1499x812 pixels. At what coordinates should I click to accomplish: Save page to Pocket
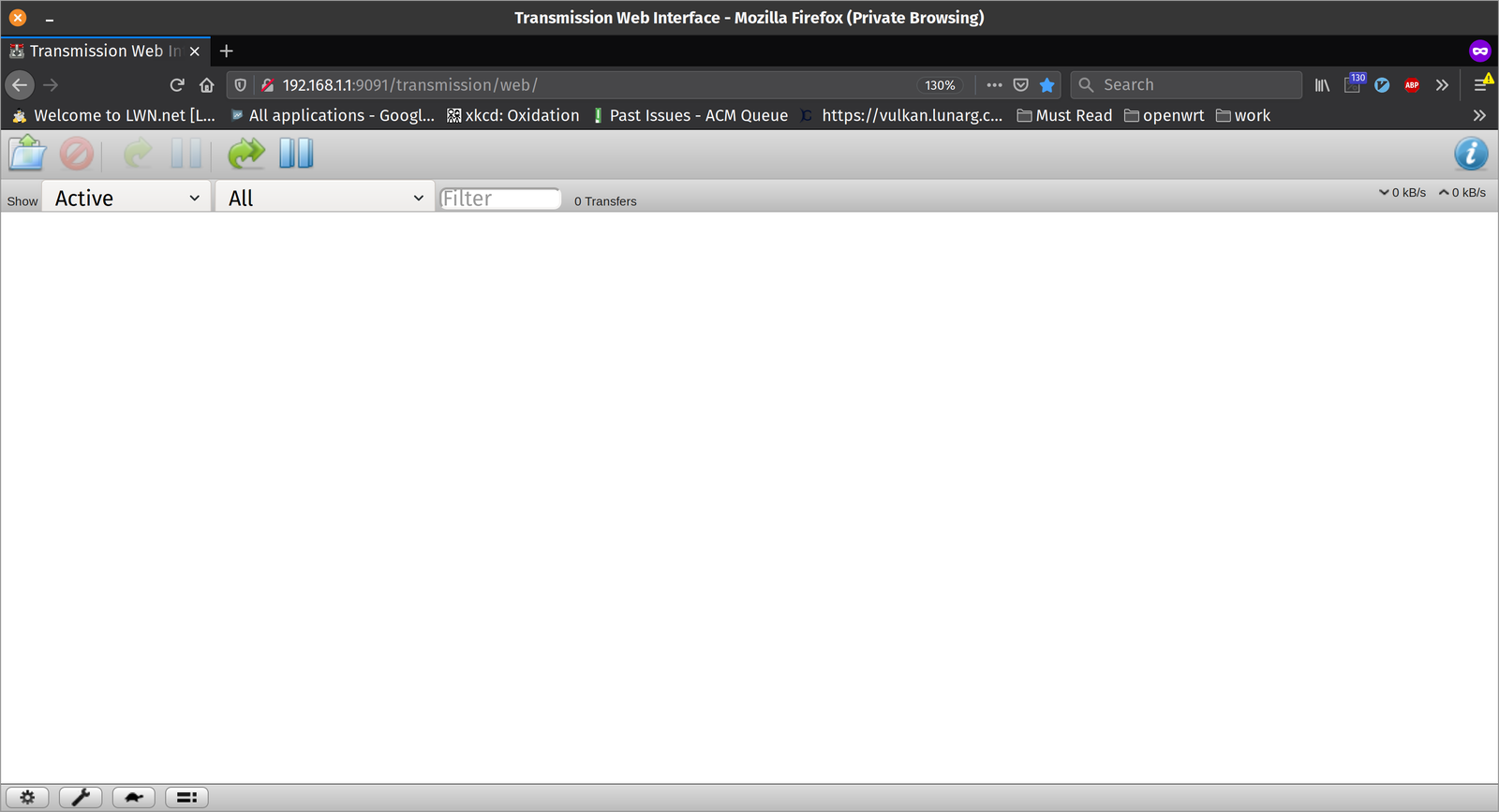coord(1021,85)
